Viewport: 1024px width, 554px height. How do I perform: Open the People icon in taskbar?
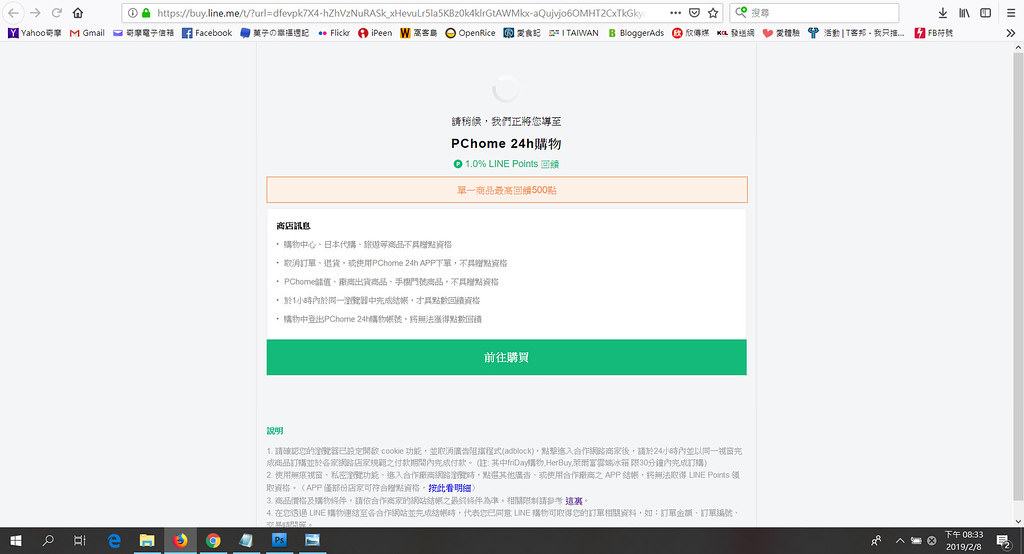click(x=876, y=540)
